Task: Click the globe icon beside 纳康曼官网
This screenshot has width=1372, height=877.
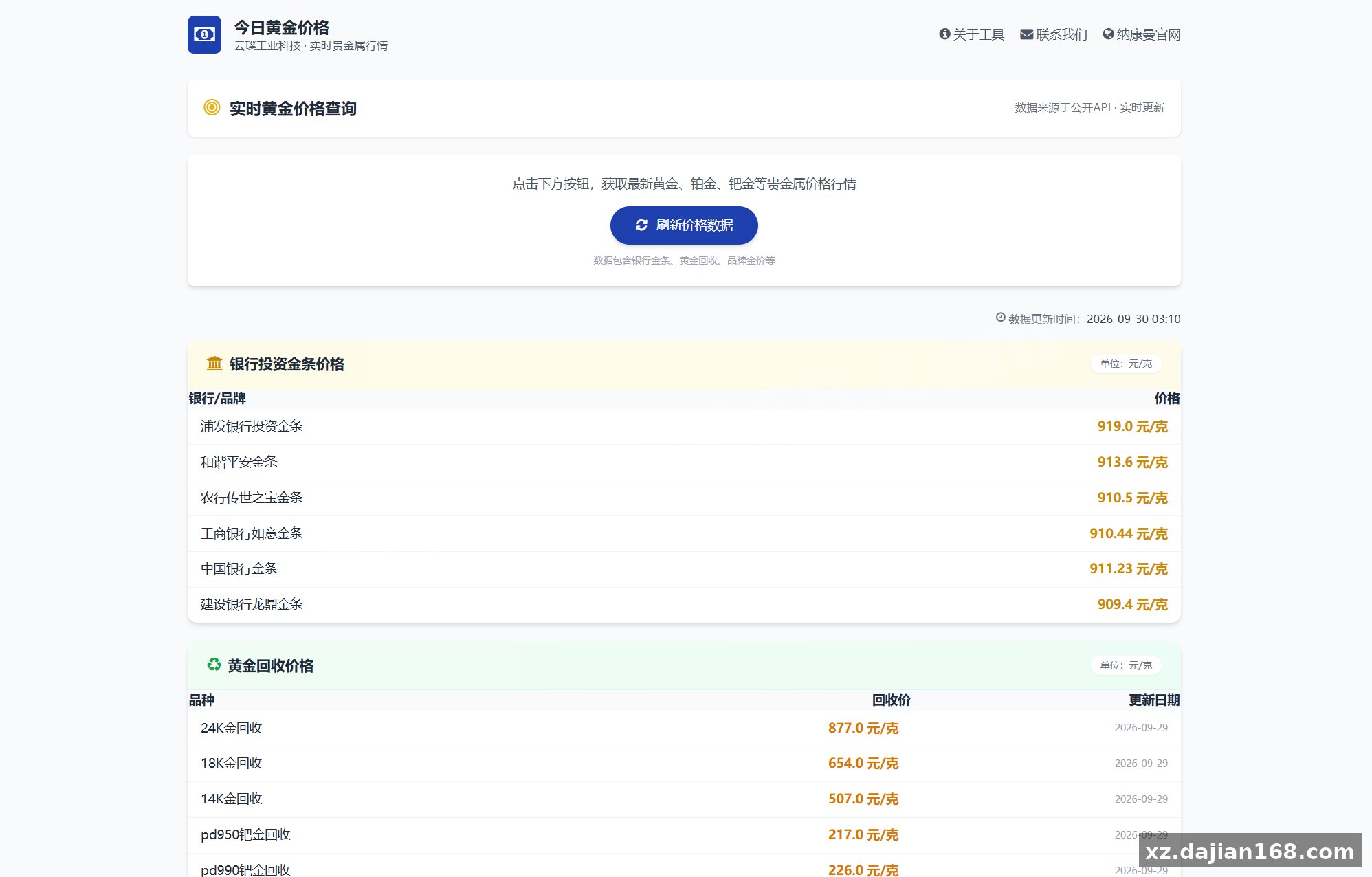Action: click(1108, 34)
